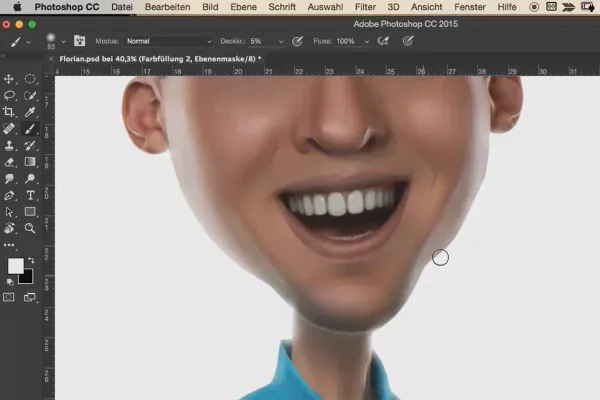Select the Crop tool
Image resolution: width=600 pixels, height=400 pixels.
tap(10, 112)
